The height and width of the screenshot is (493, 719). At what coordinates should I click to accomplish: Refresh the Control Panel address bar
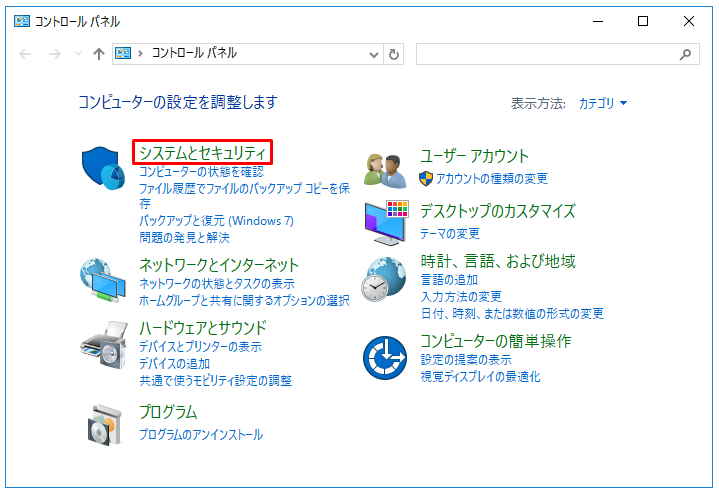(x=393, y=54)
